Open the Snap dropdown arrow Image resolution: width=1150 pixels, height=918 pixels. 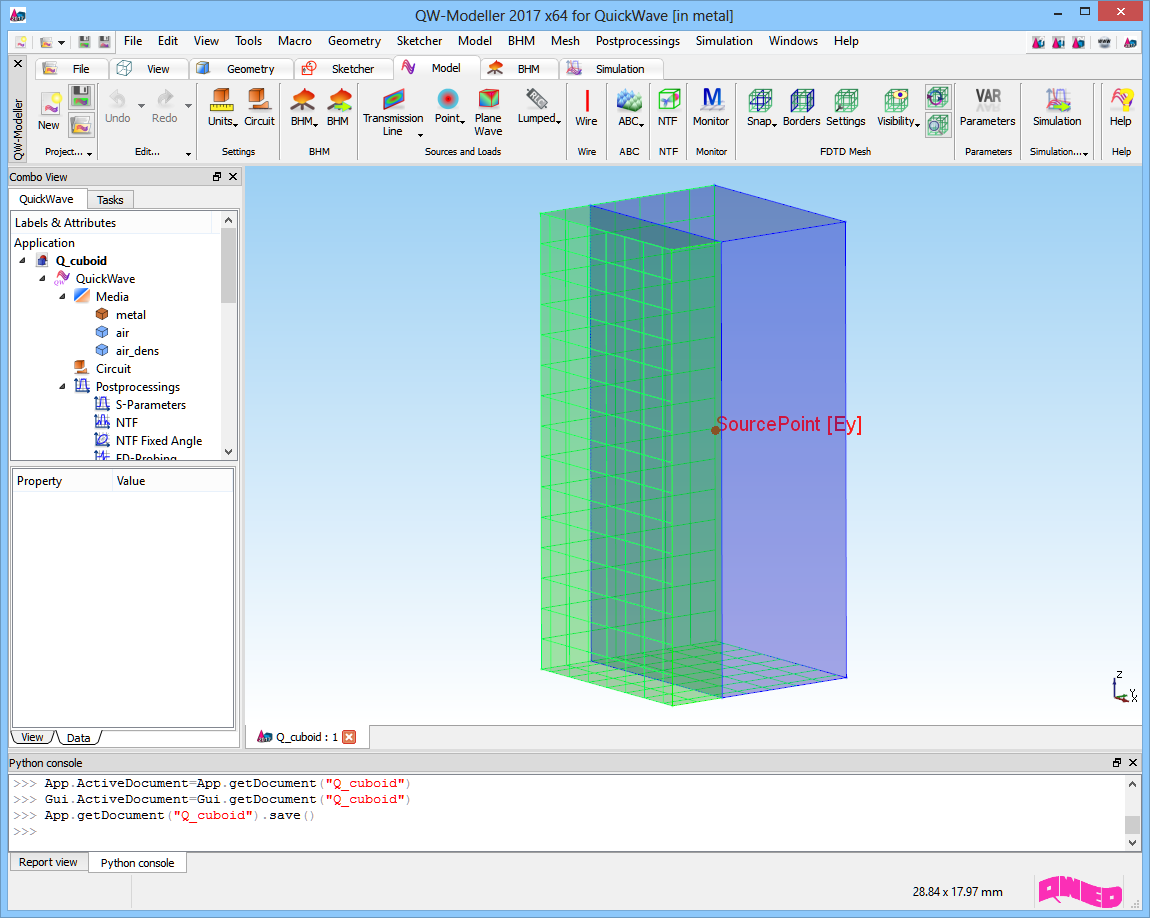[x=774, y=125]
